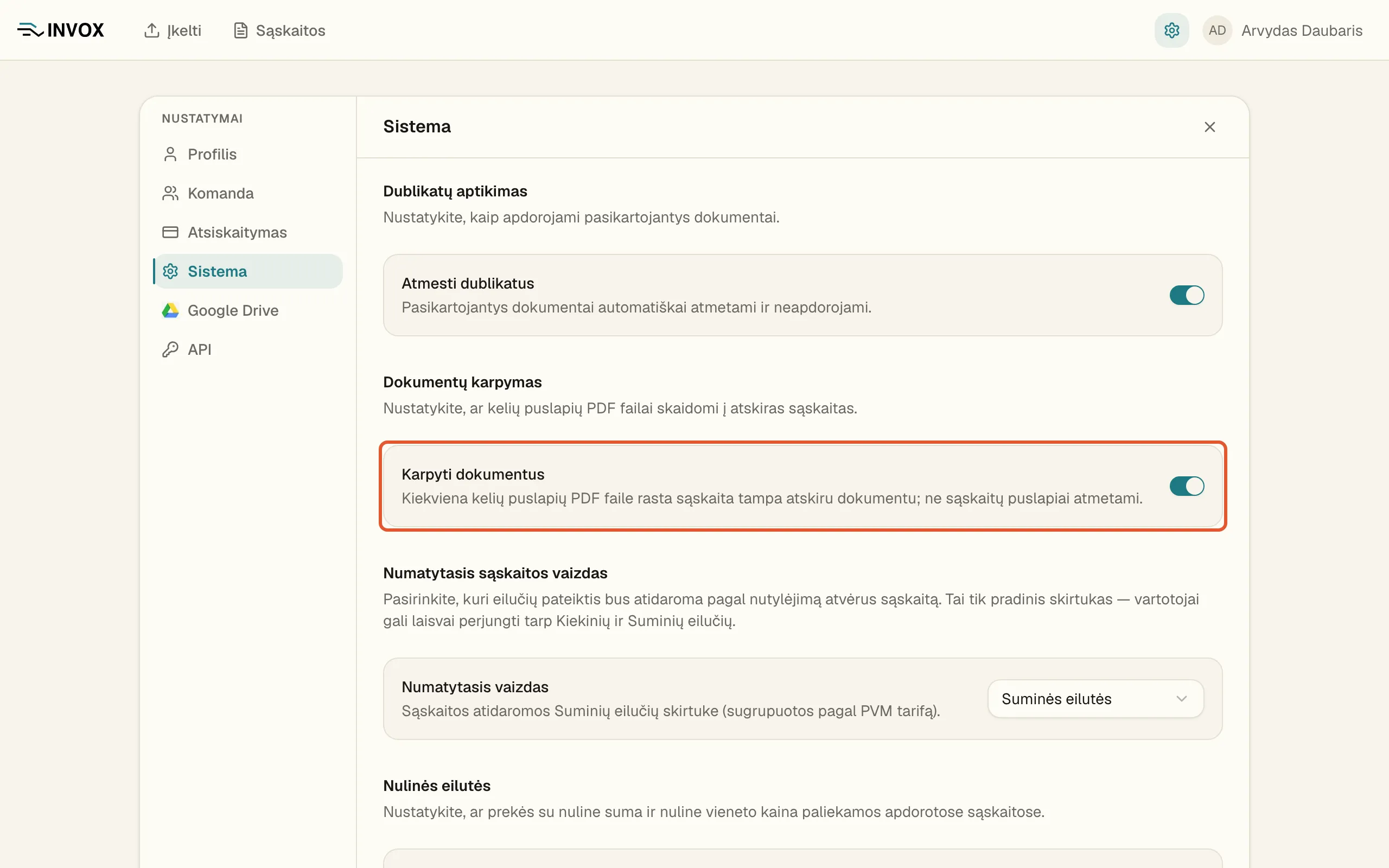The height and width of the screenshot is (868, 1389).
Task: Click the NUSTATYMAI sidebar label
Action: click(x=202, y=118)
